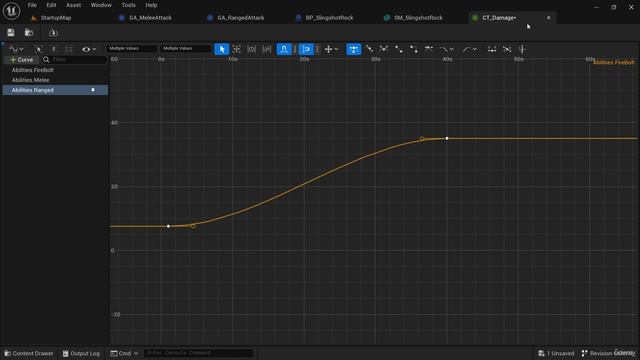Activate the Select tool arrow icon

[222, 49]
